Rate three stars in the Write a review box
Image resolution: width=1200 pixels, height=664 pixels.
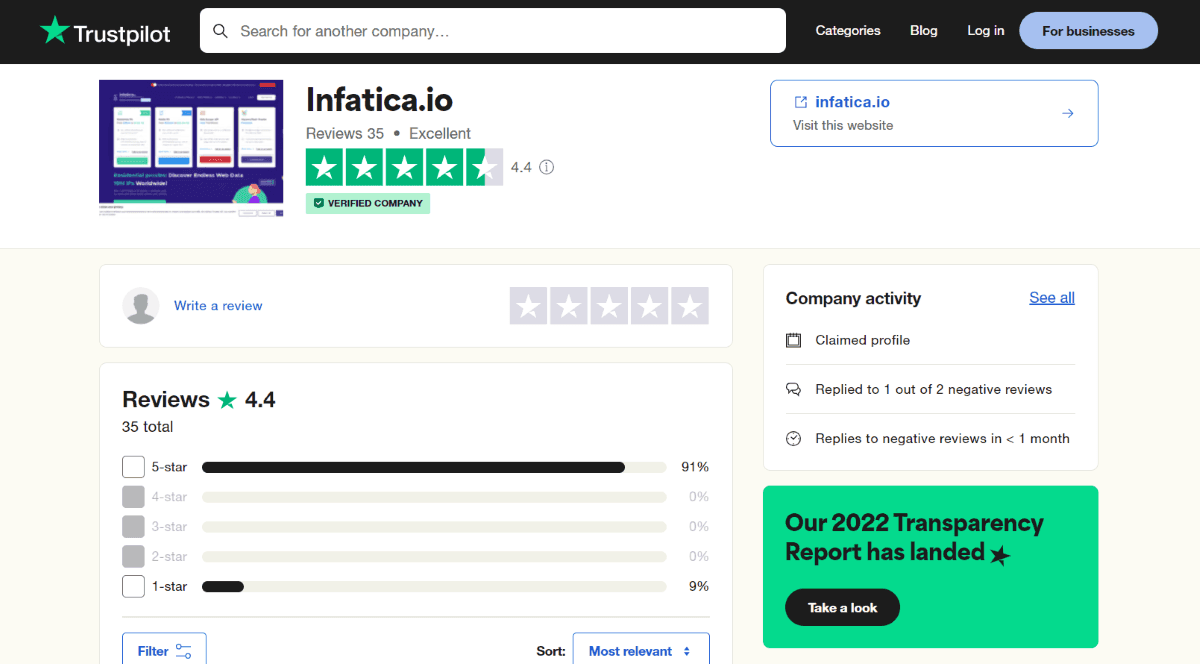click(x=609, y=306)
